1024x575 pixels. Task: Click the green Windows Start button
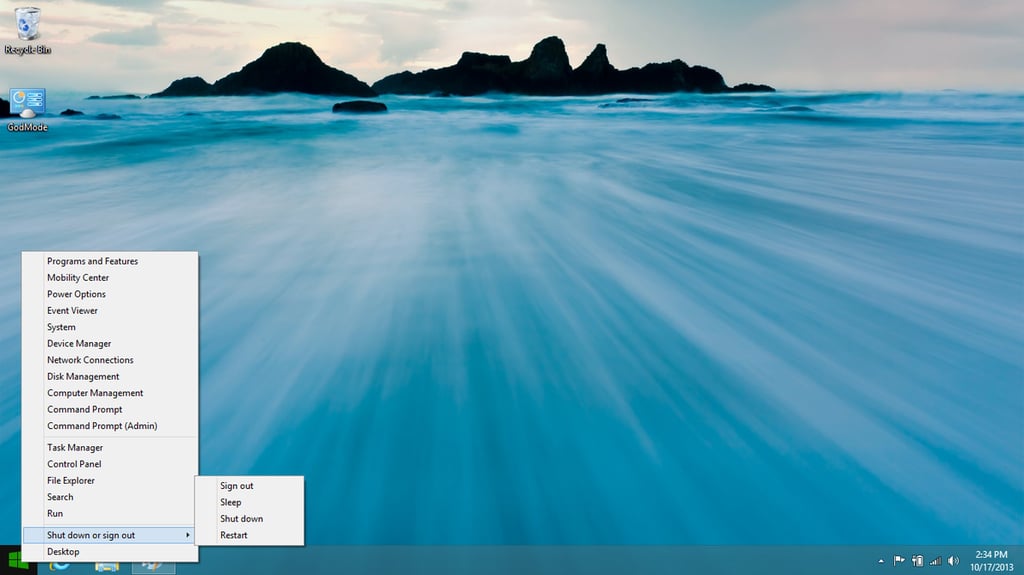click(18, 561)
